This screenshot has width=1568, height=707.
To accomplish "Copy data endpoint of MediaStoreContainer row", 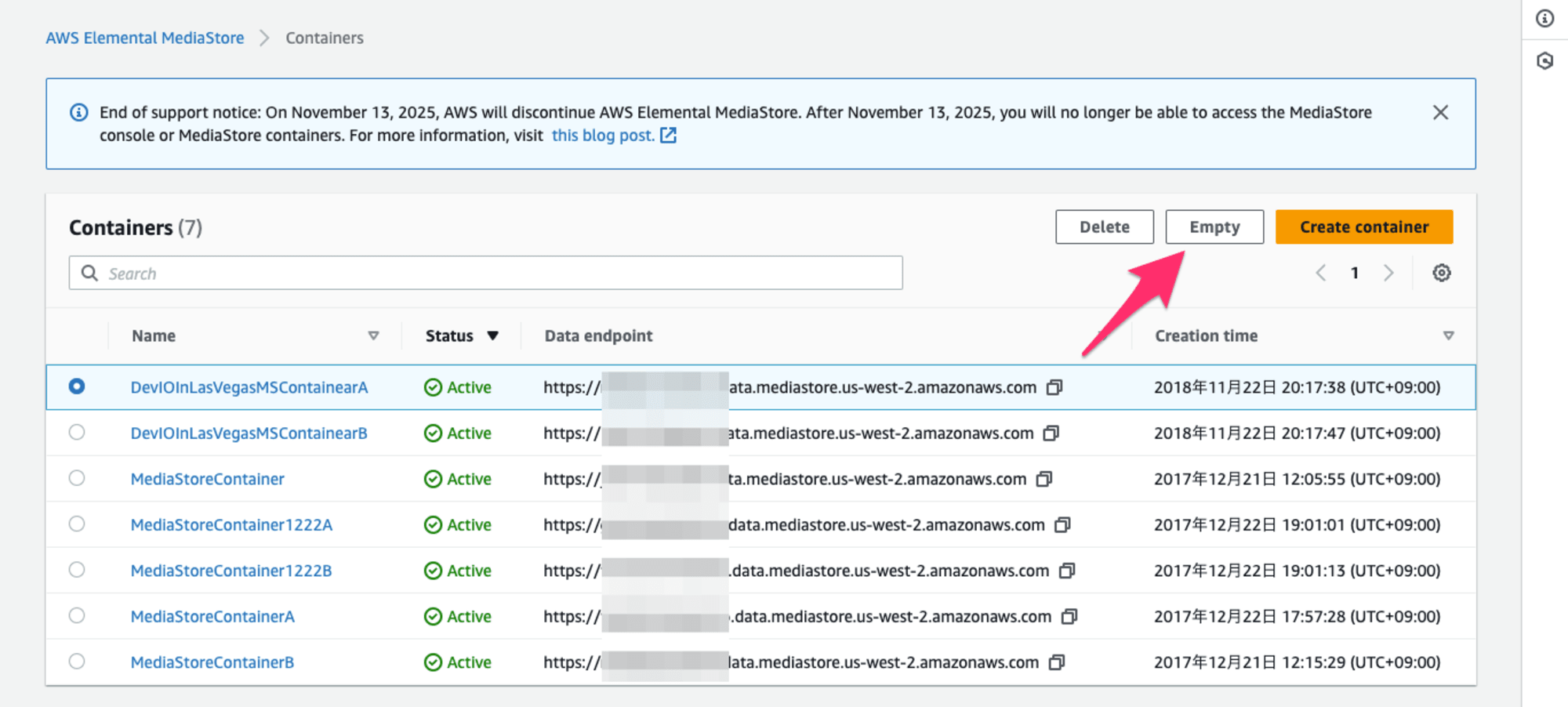I will 1044,479.
